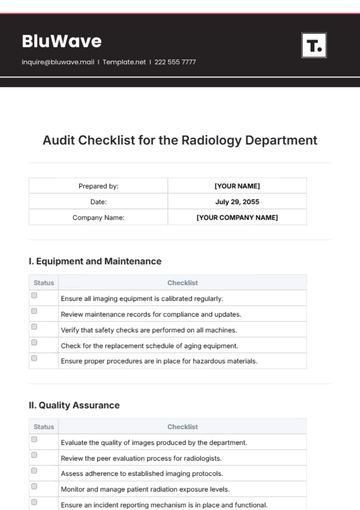360x510 pixels.
Task: Click phone number 222 555 7777
Action: point(175,62)
